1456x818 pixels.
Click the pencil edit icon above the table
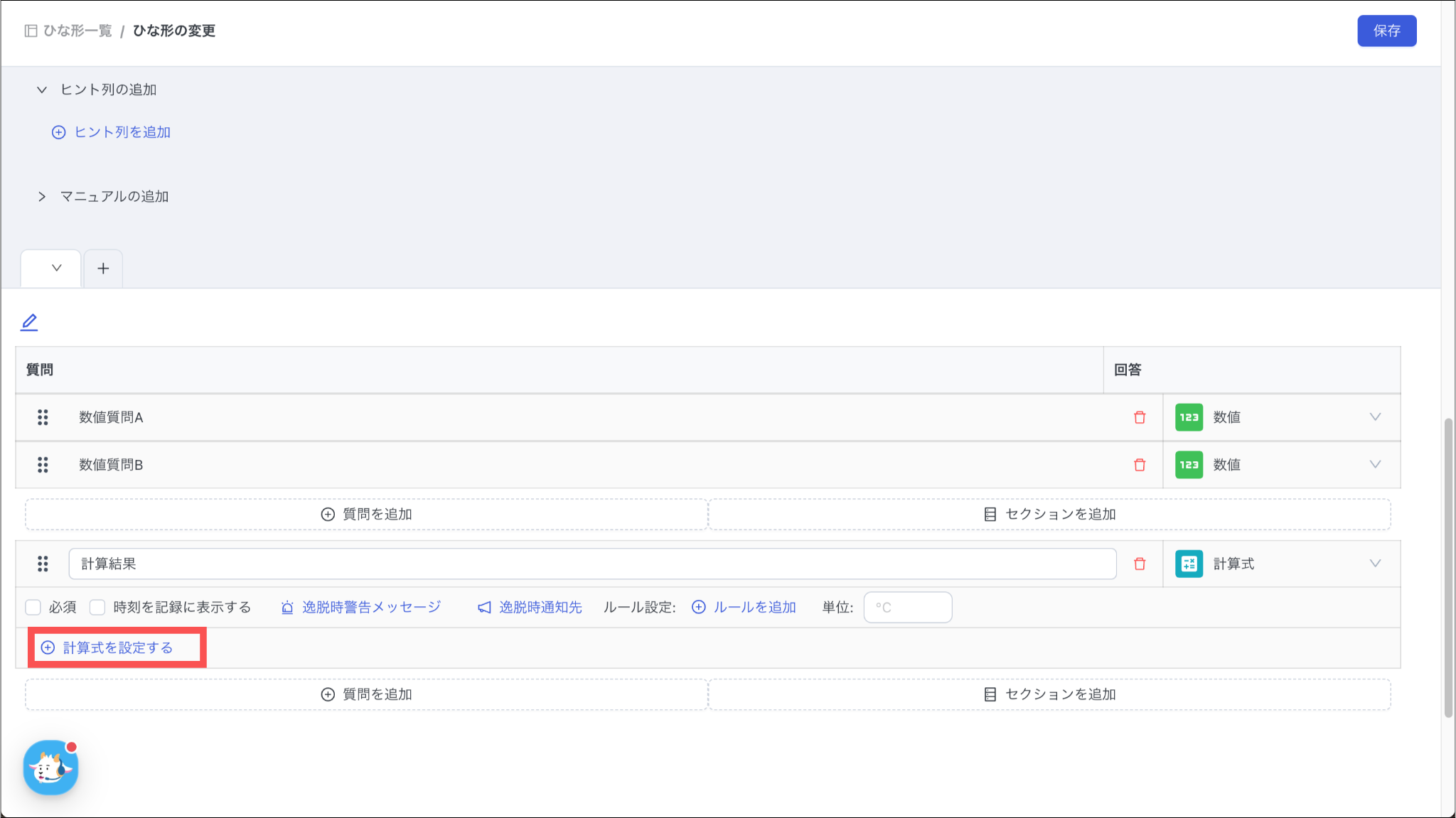pos(29,323)
